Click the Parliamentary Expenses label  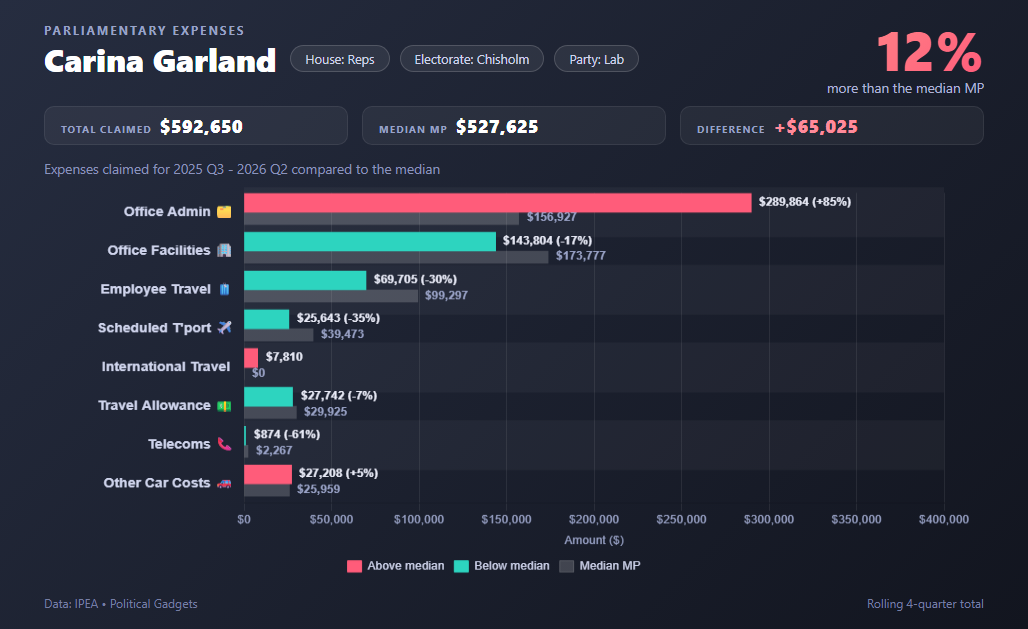pos(144,30)
